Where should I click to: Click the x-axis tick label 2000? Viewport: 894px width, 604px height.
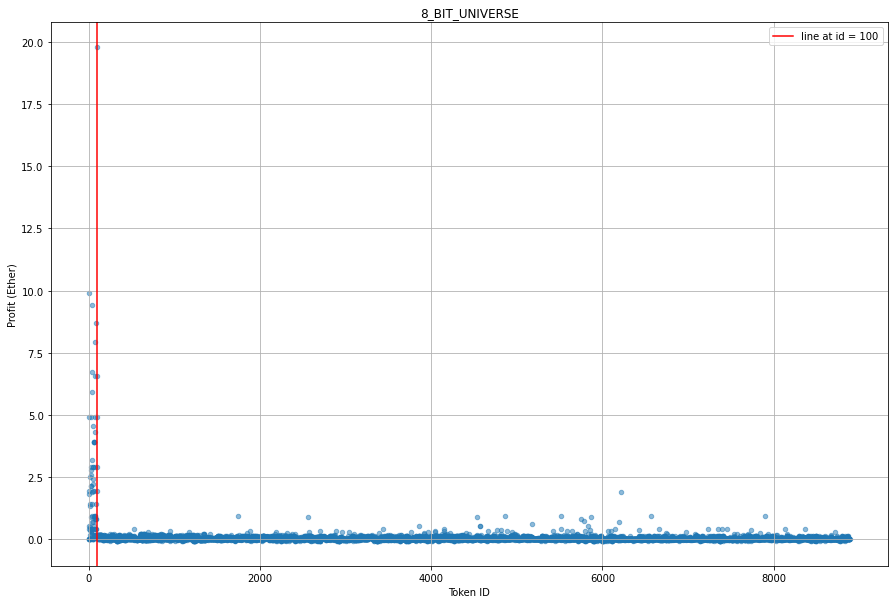[x=260, y=578]
